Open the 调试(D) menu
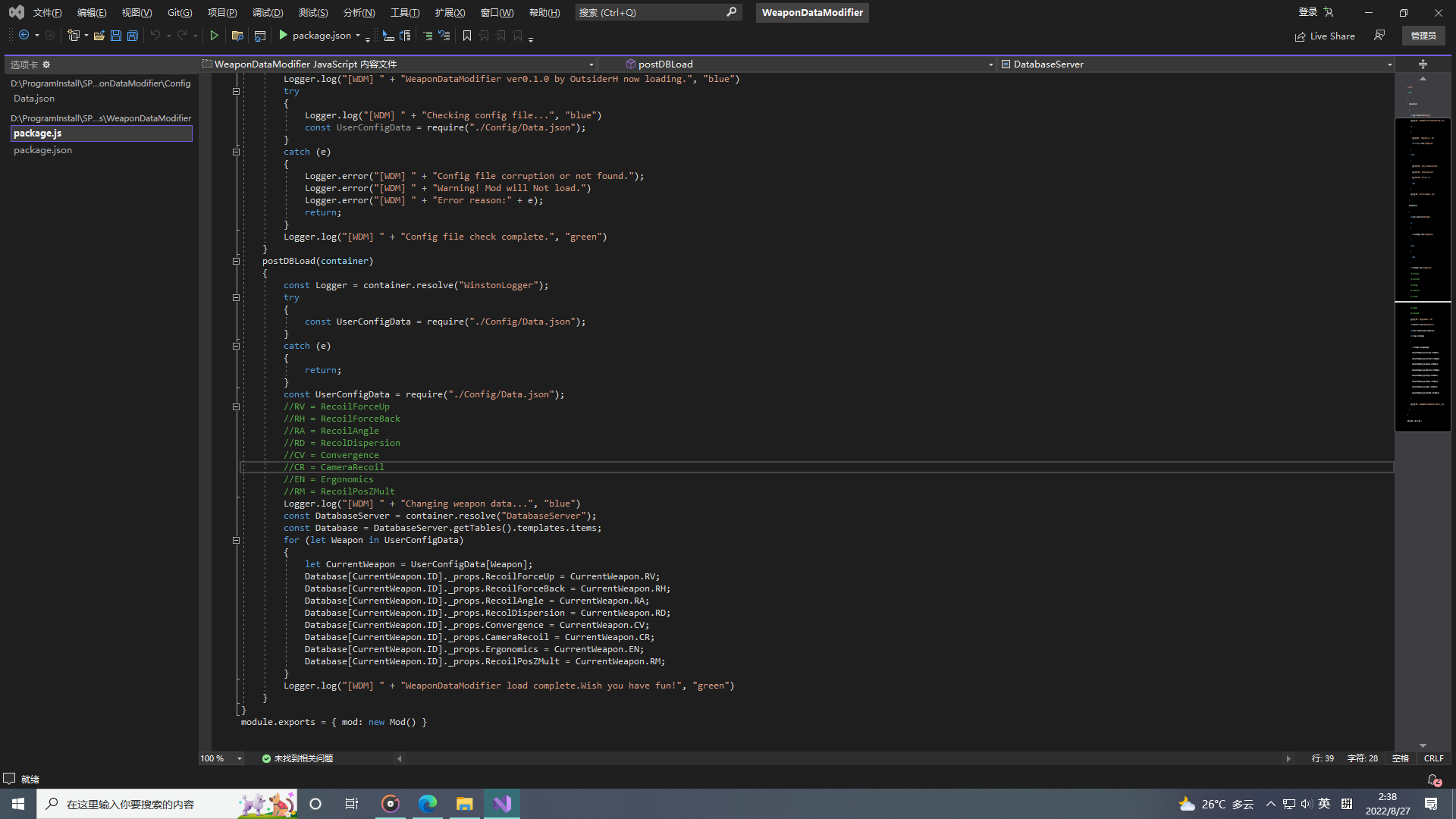The width and height of the screenshot is (1456, 819). click(267, 12)
